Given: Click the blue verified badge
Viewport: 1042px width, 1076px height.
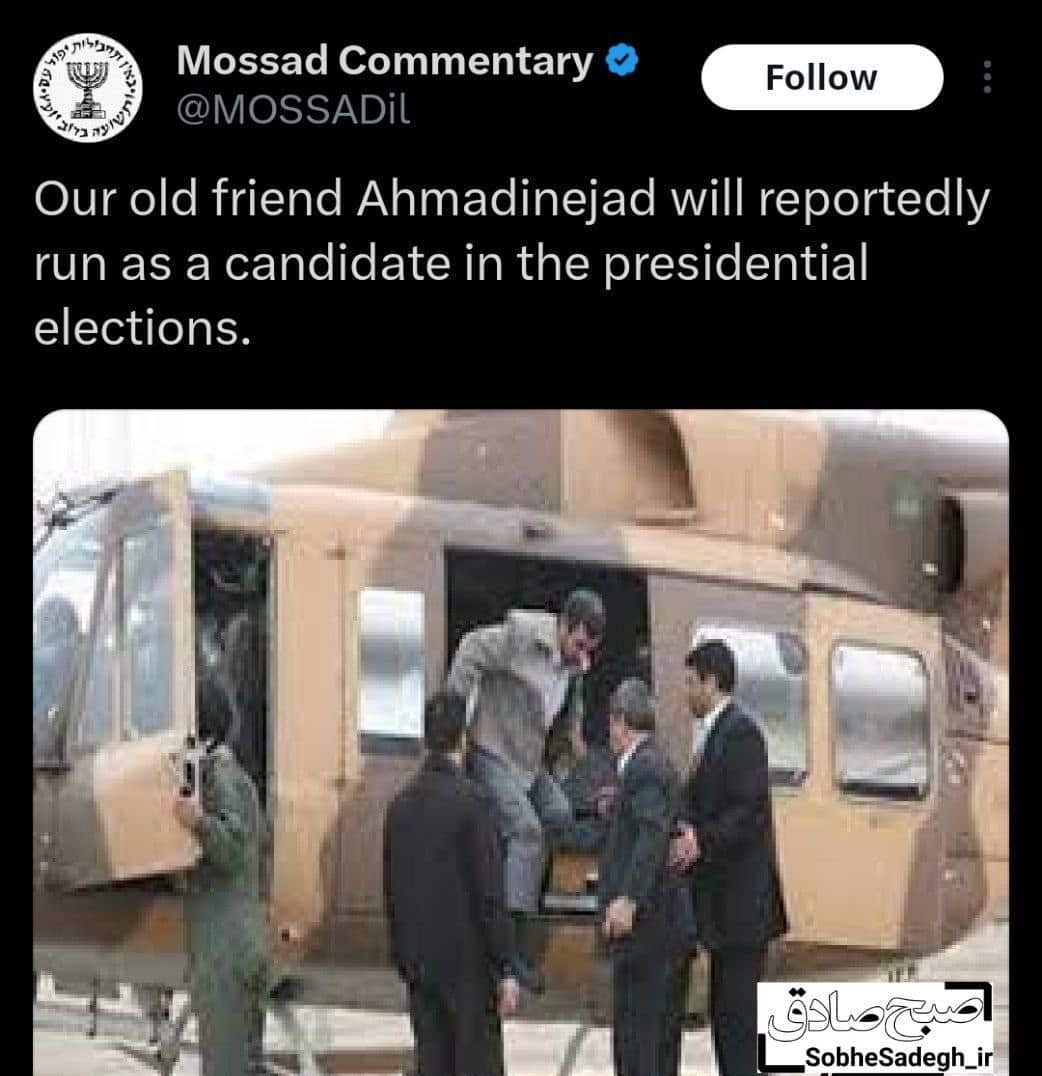Looking at the screenshot, I should click(622, 60).
